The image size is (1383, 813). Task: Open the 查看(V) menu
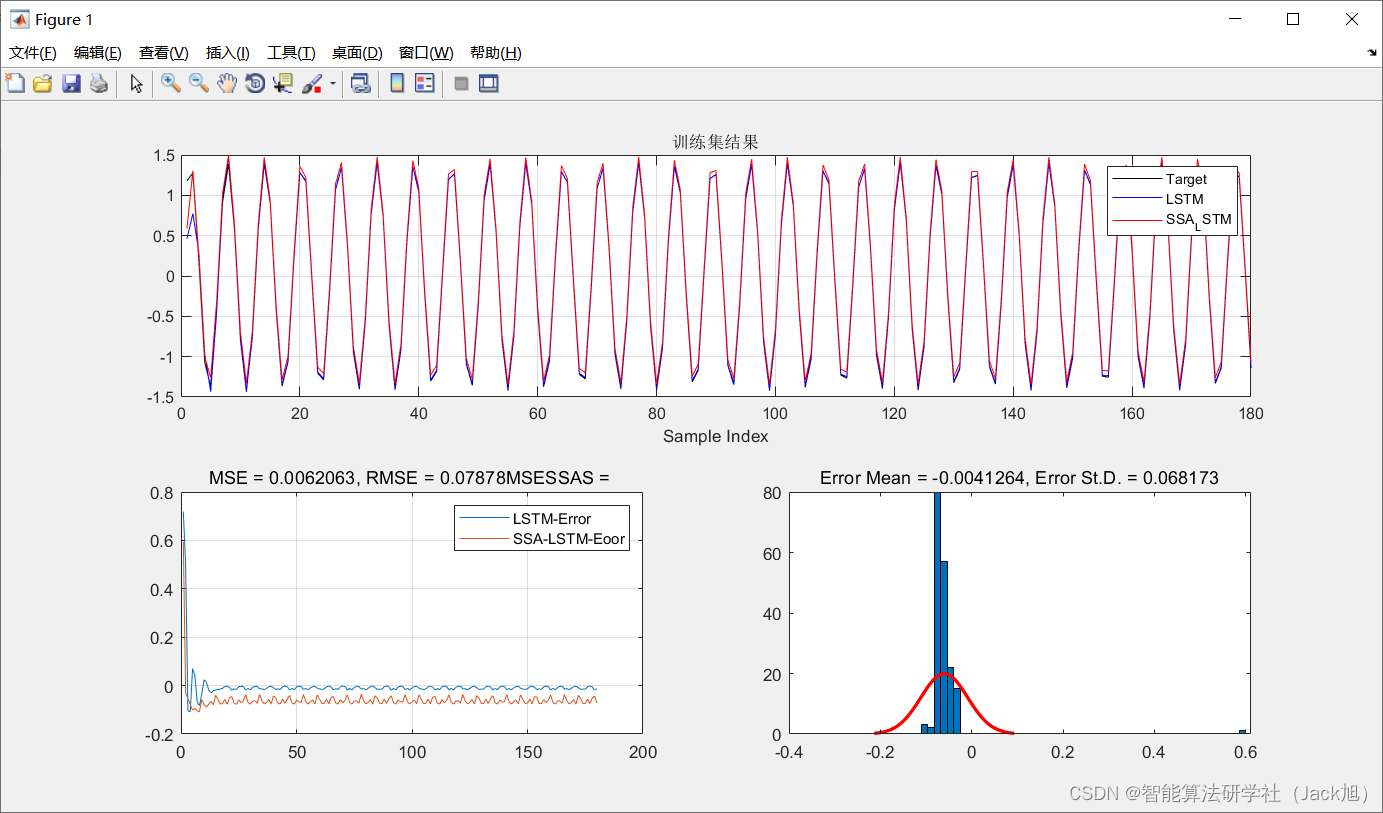[164, 53]
